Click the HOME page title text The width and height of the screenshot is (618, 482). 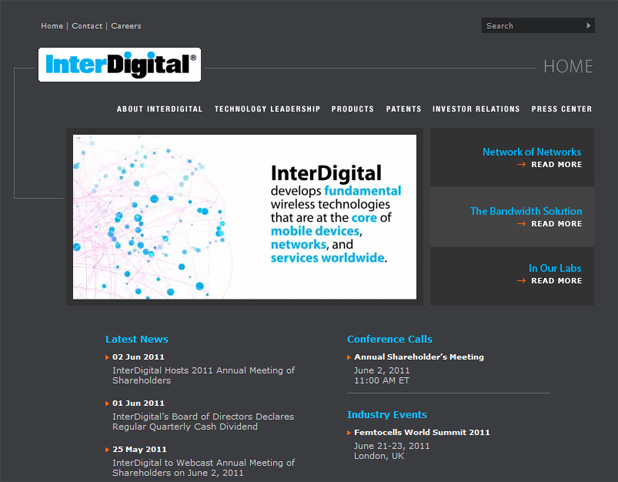[568, 67]
